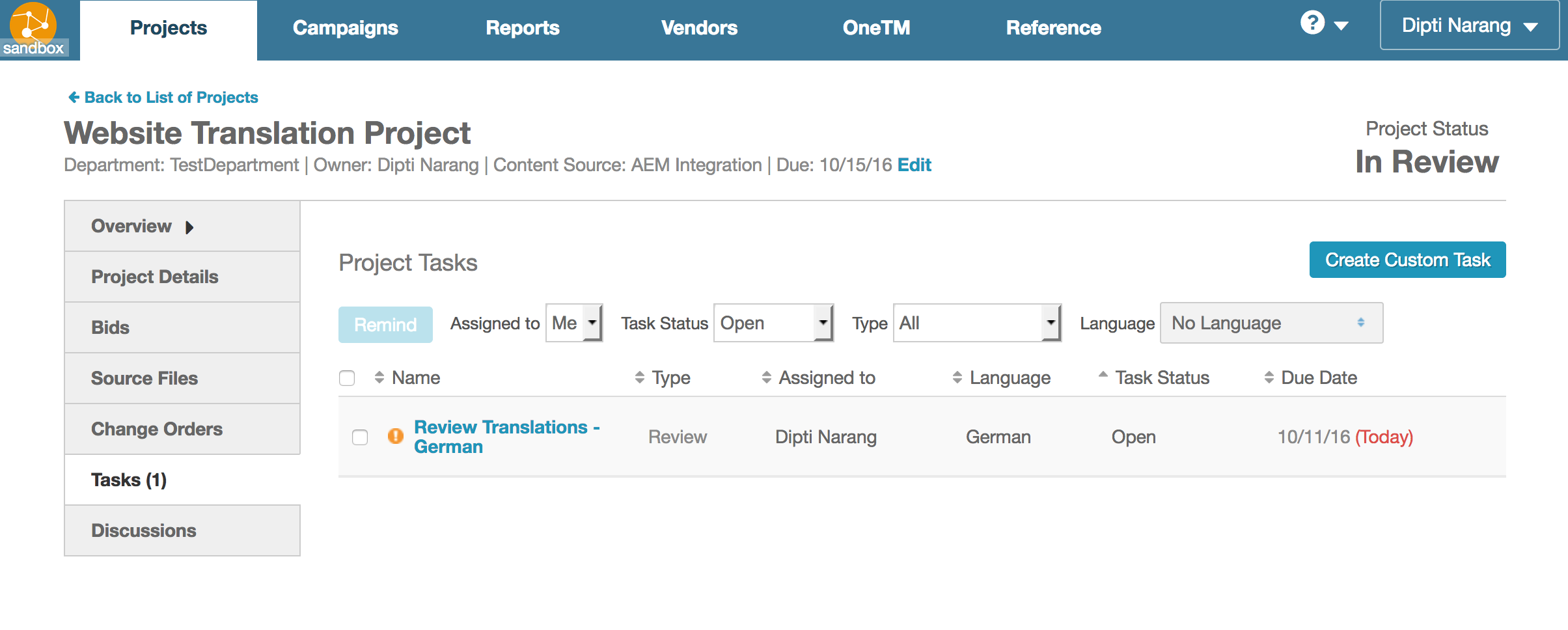Viewport: 1568px width, 630px height.
Task: Open the help question mark menu
Action: (x=1314, y=24)
